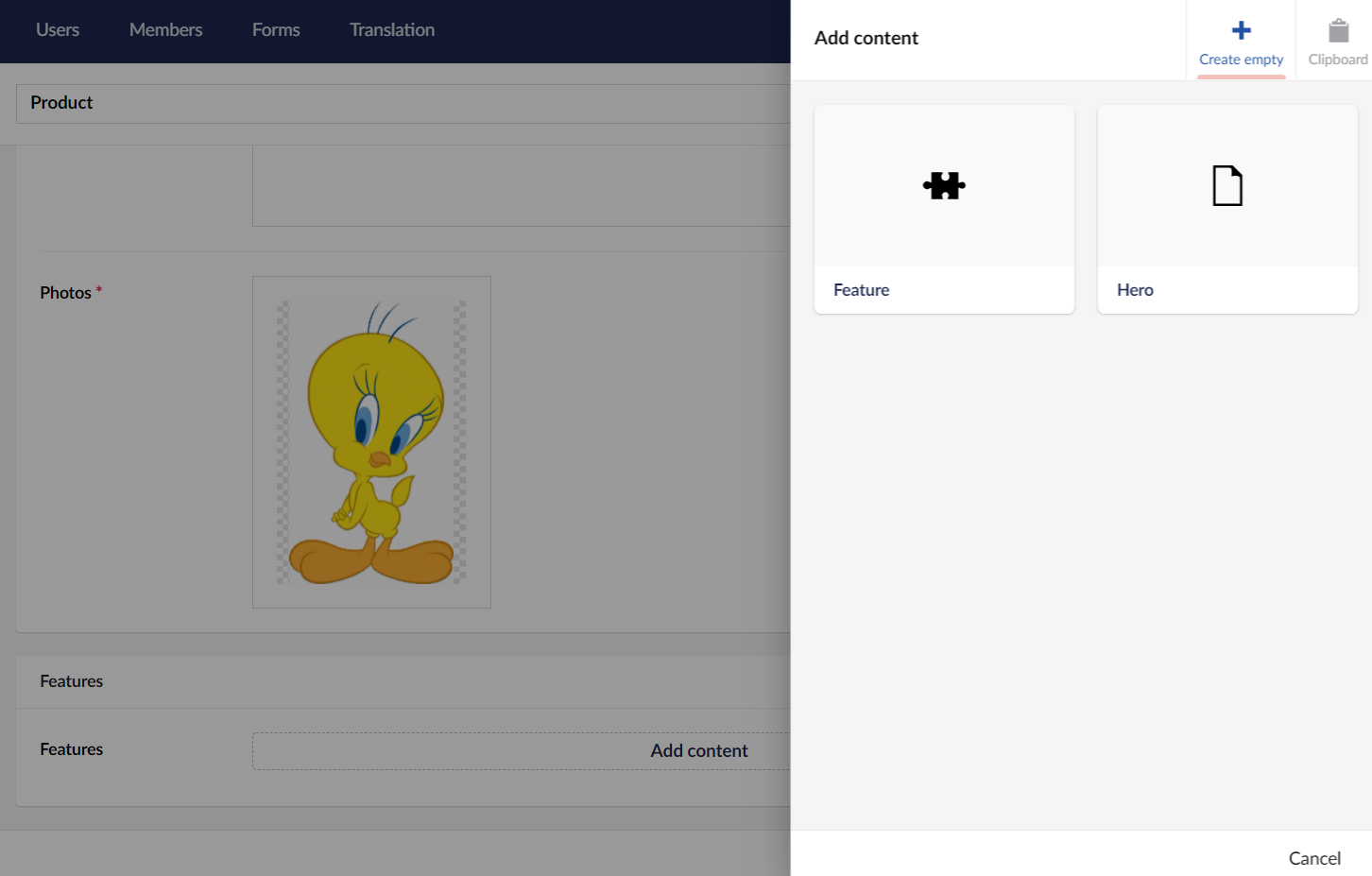
Task: Cancel the Add content dialog
Action: (x=1313, y=858)
